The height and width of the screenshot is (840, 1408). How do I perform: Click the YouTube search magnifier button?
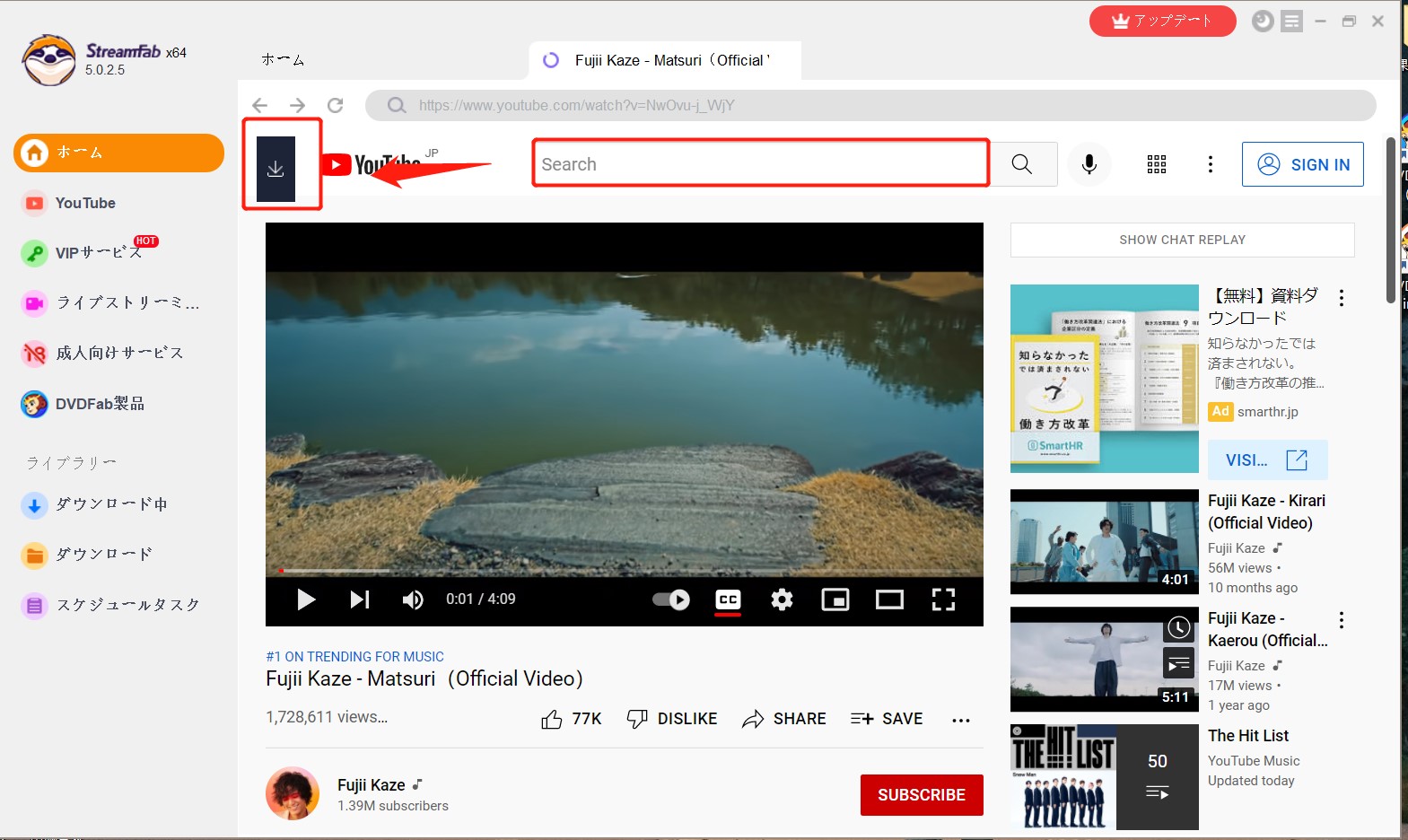click(1022, 164)
